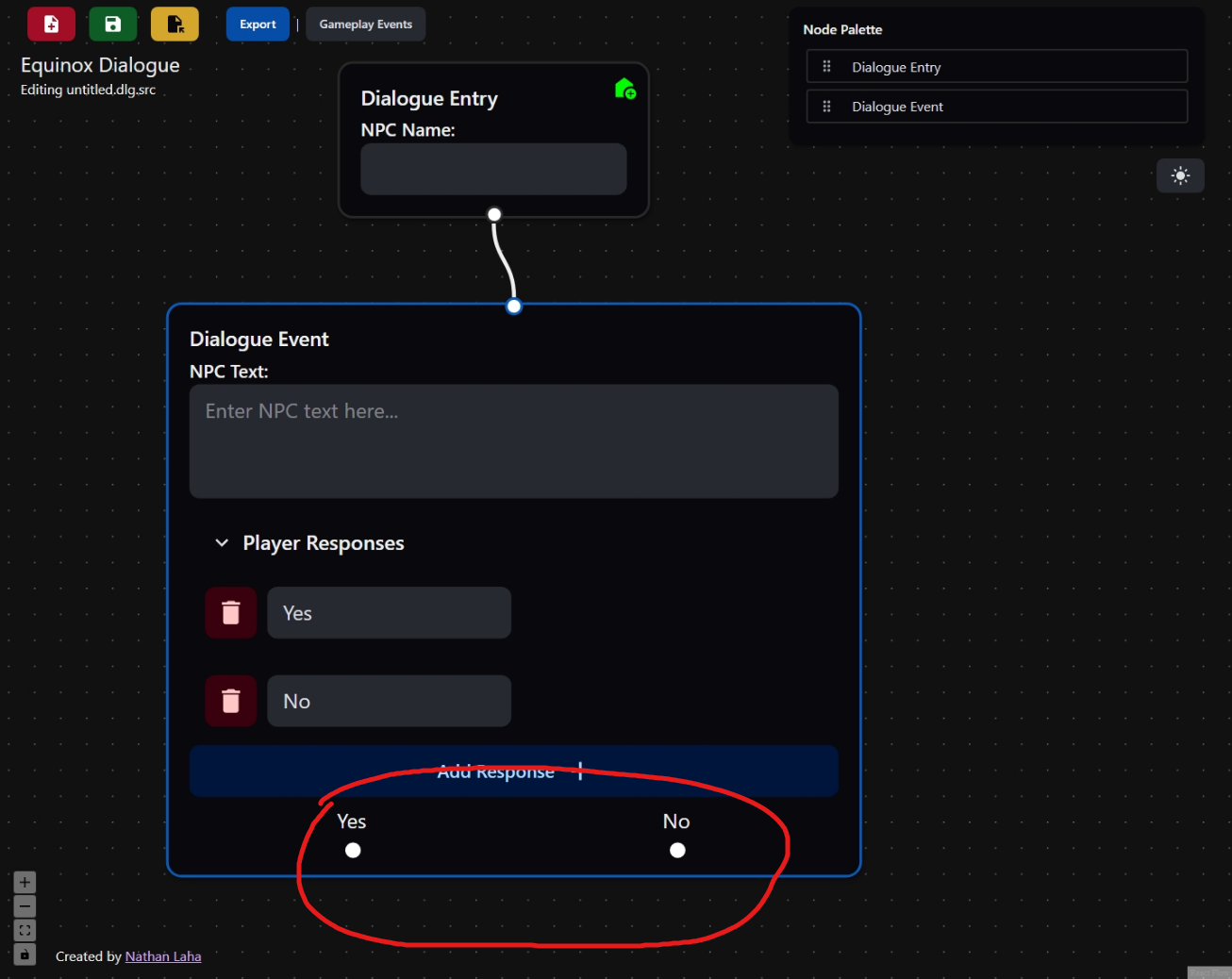The image size is (1232, 979).
Task: Collapse the Player Responses section
Action: click(x=222, y=542)
